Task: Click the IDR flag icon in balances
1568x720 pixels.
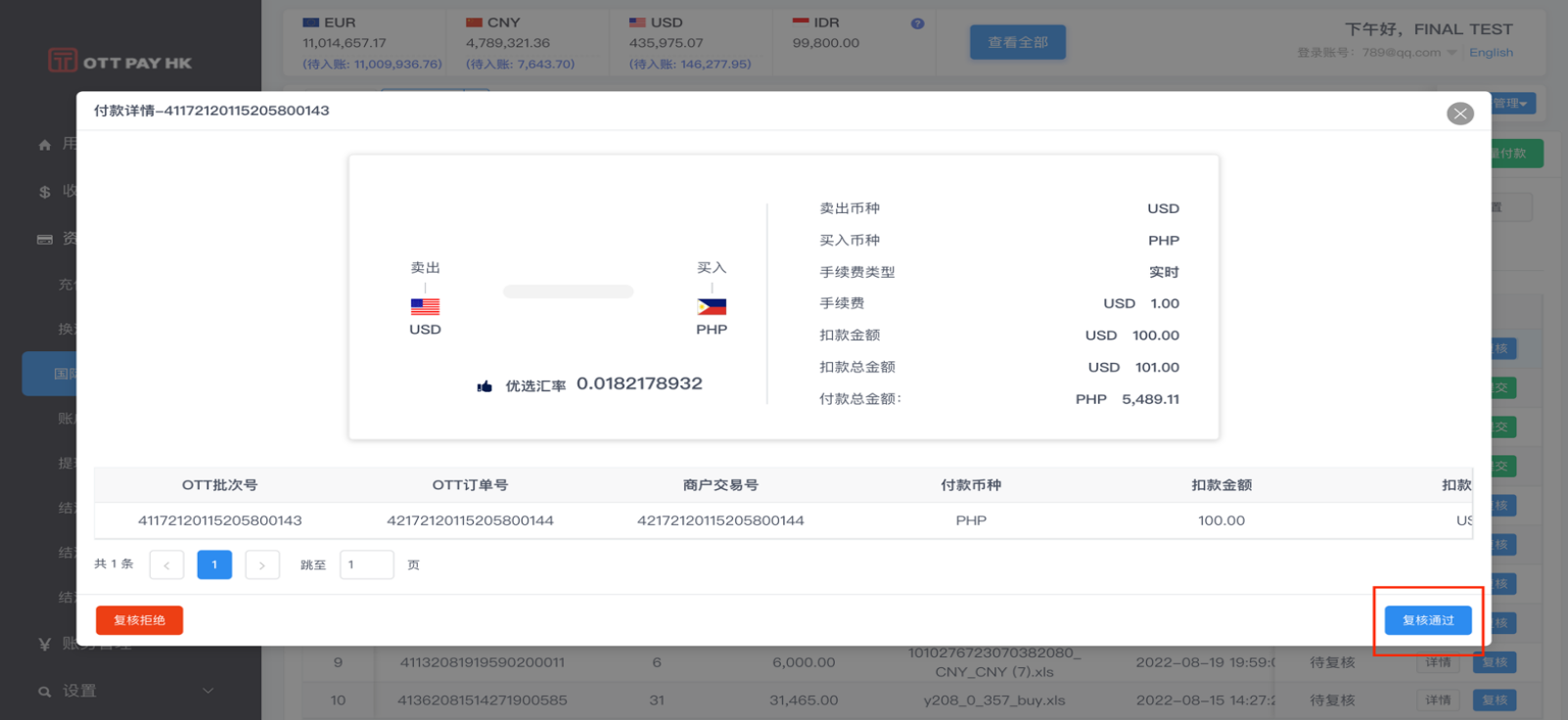Action: coord(801,22)
